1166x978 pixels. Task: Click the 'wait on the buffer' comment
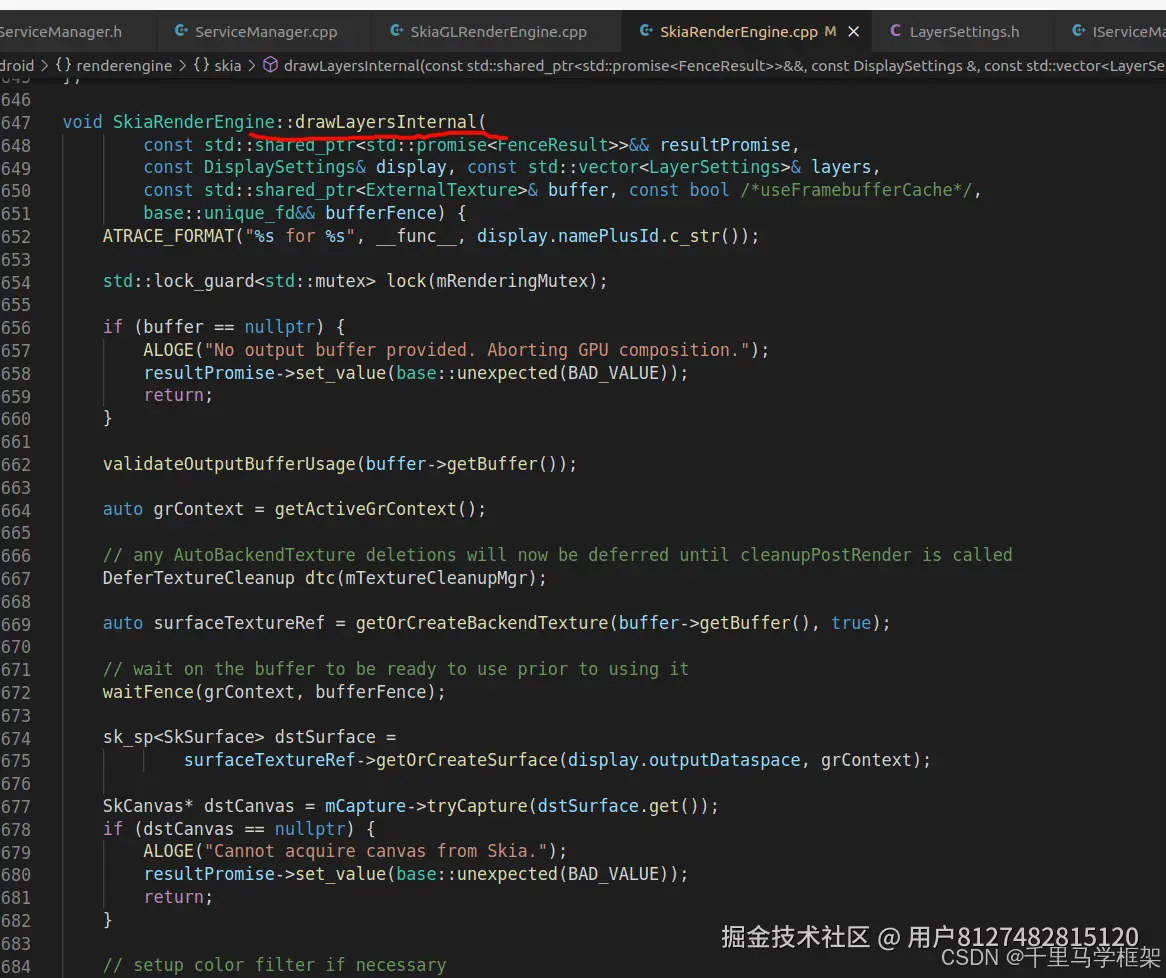pyautogui.click(x=396, y=669)
